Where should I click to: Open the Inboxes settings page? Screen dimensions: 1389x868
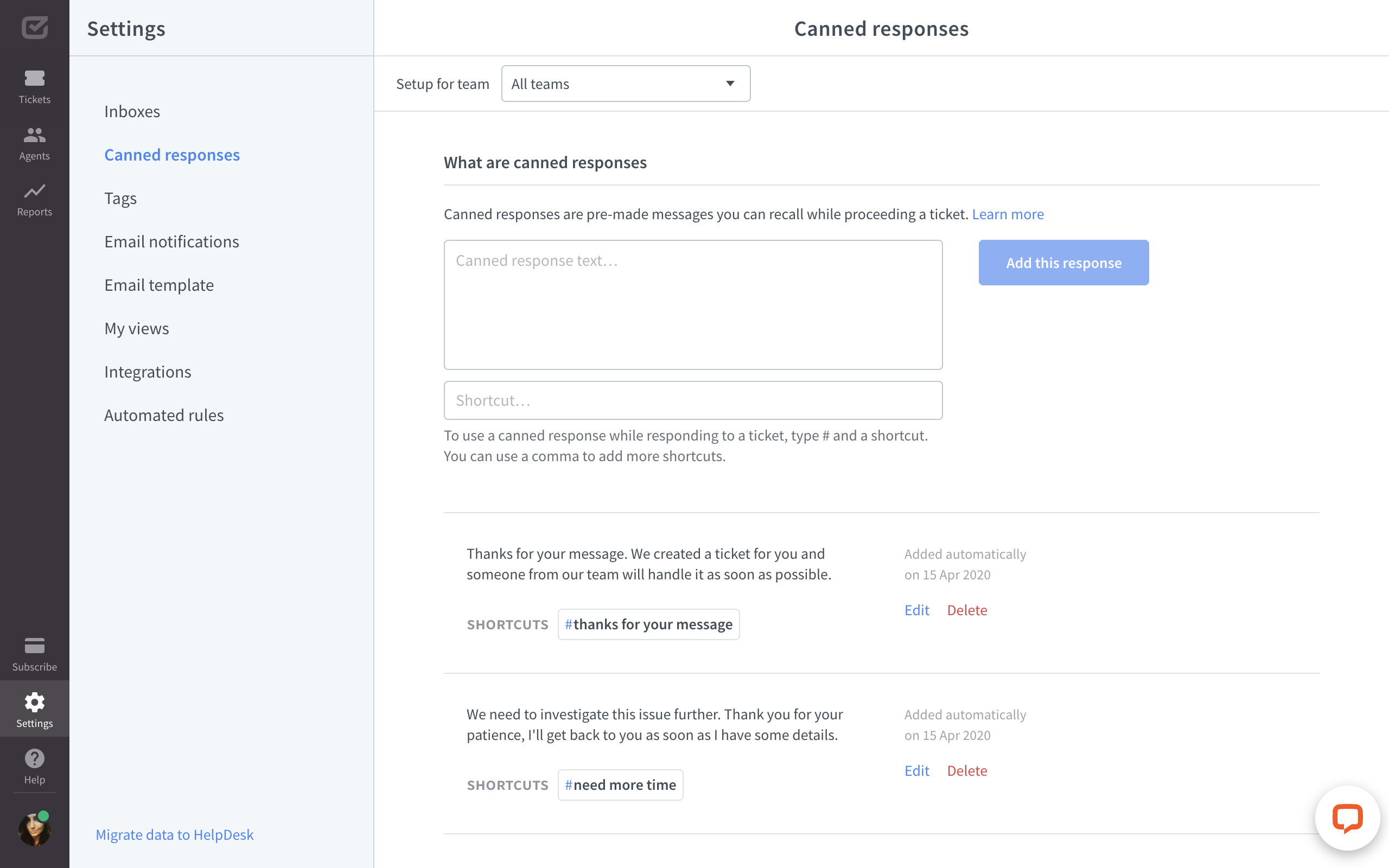(132, 111)
